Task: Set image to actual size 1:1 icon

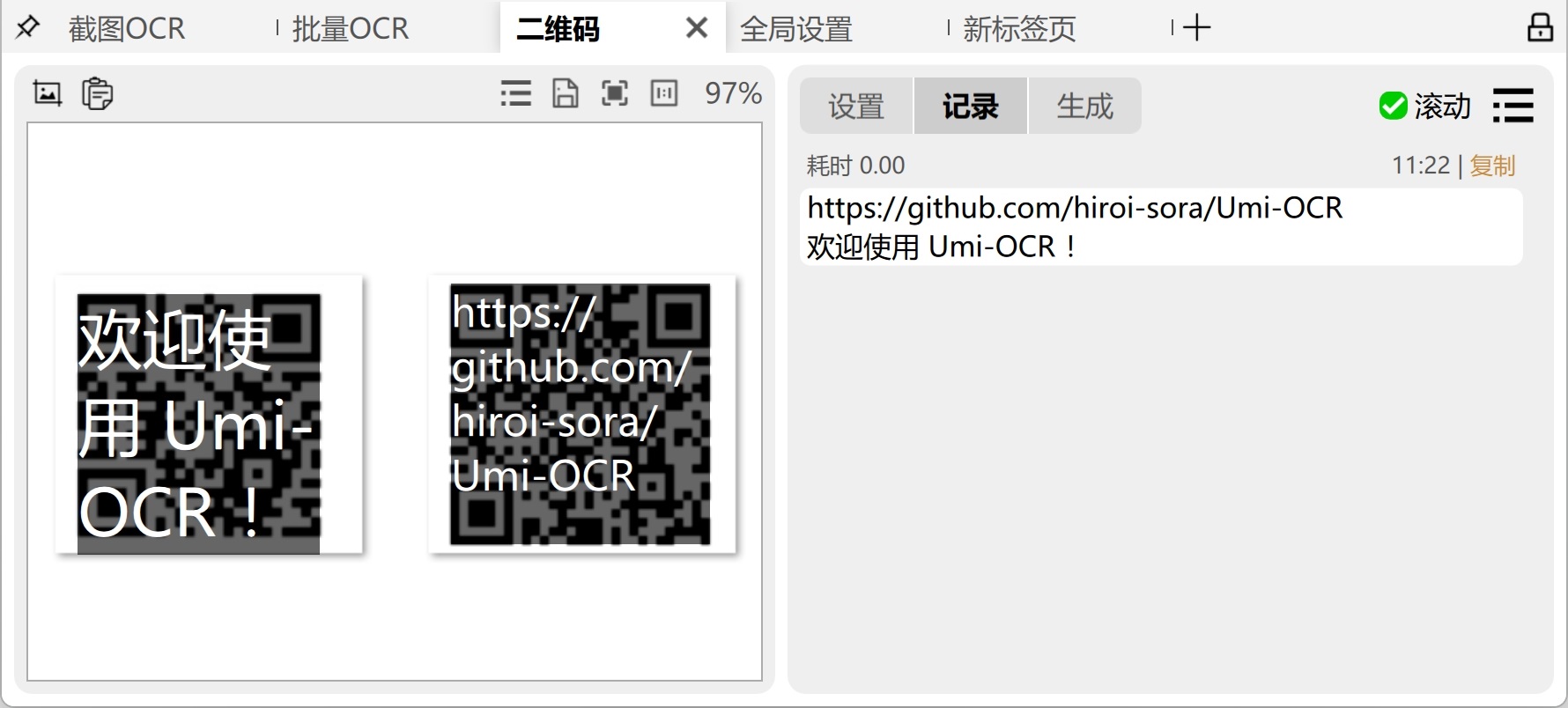Action: pyautogui.click(x=664, y=93)
